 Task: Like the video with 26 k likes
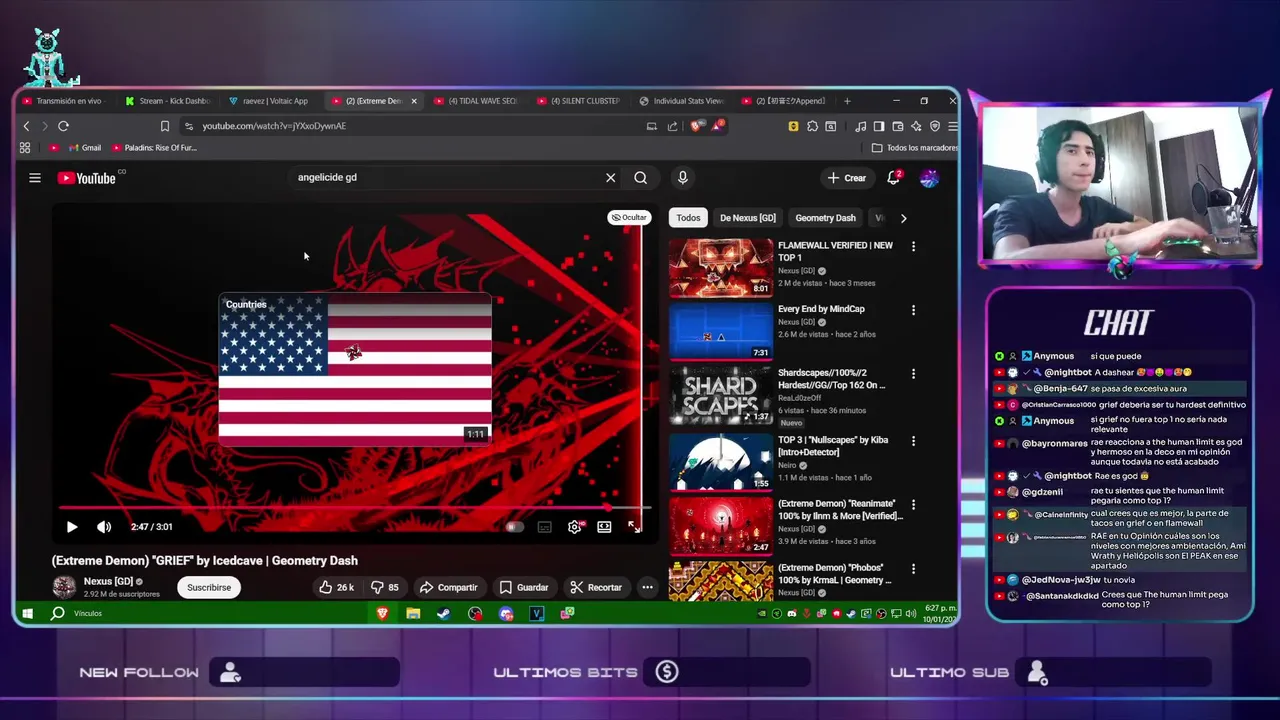[x=337, y=587]
